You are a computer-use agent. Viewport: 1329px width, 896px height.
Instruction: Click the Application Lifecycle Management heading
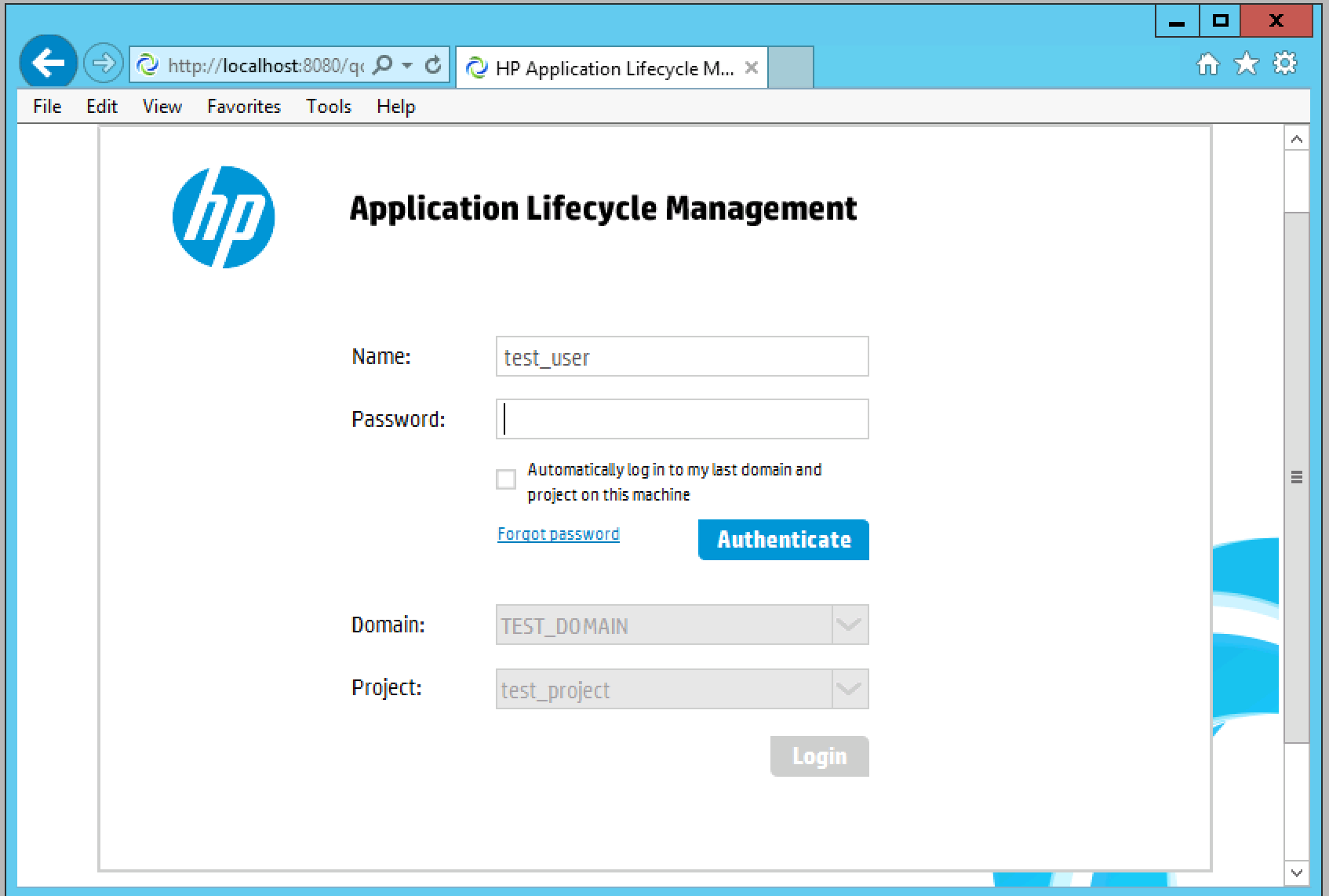(x=603, y=209)
